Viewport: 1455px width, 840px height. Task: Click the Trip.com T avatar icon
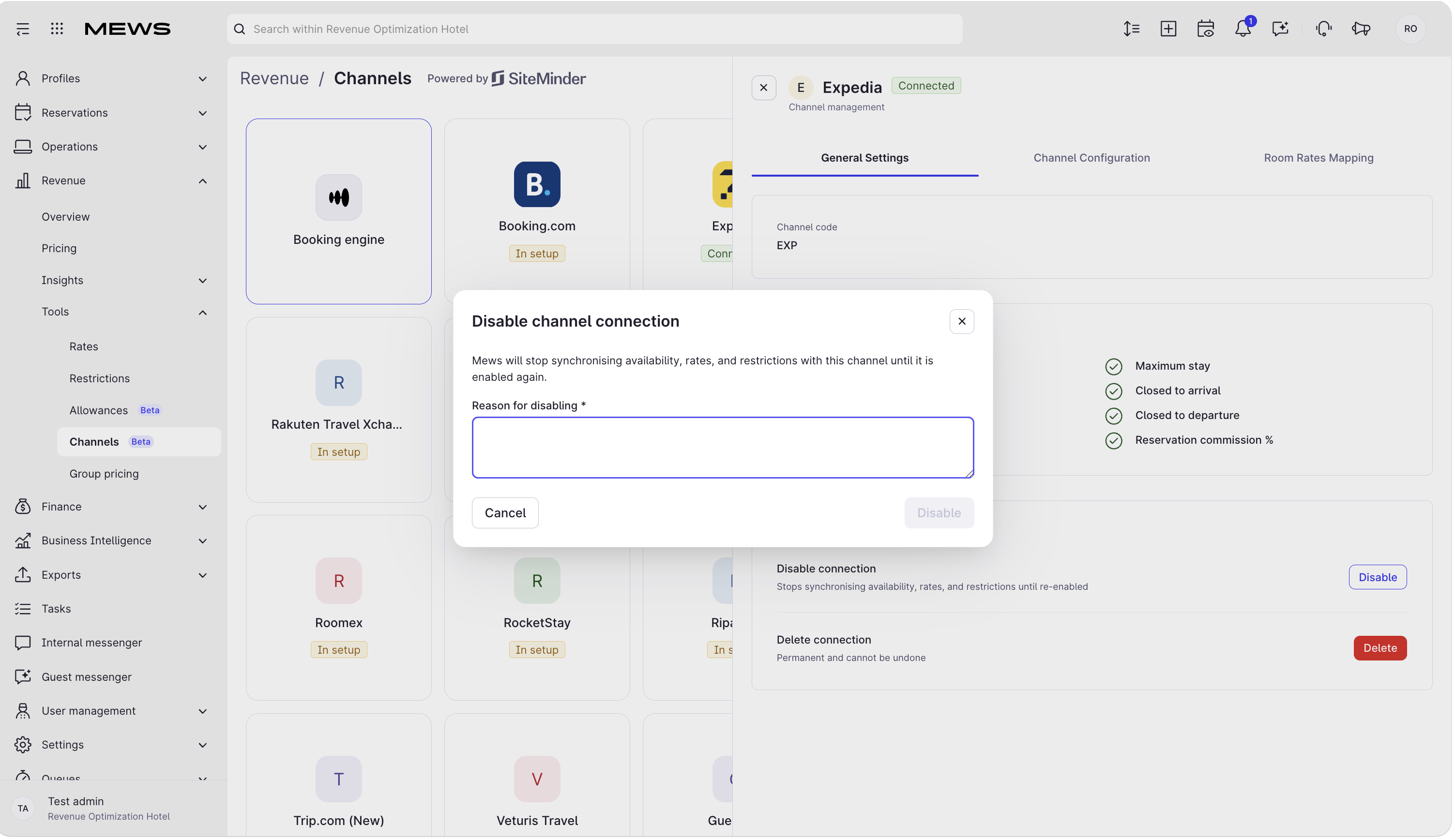[339, 779]
